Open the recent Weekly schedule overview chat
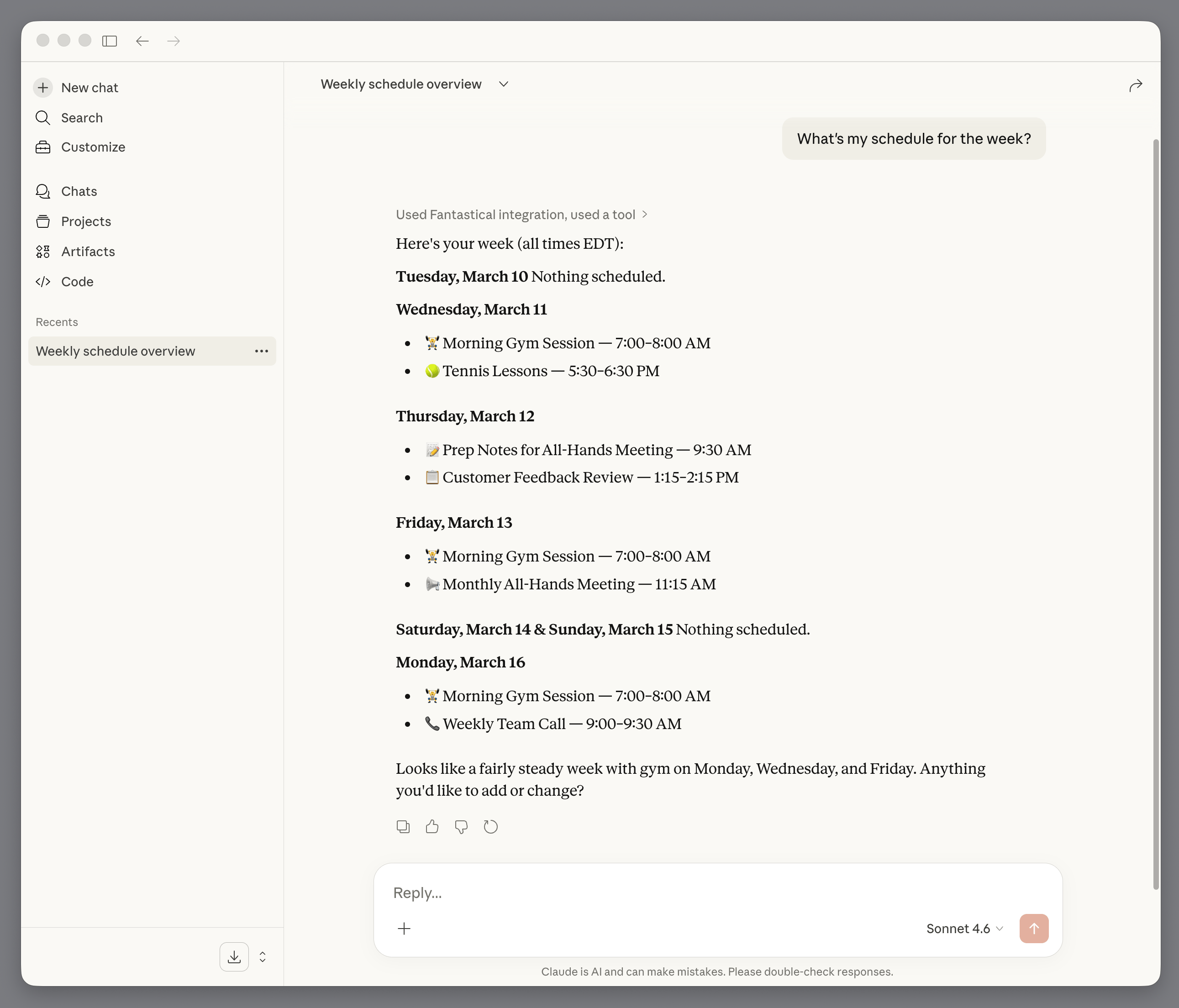The height and width of the screenshot is (1008, 1179). [116, 351]
